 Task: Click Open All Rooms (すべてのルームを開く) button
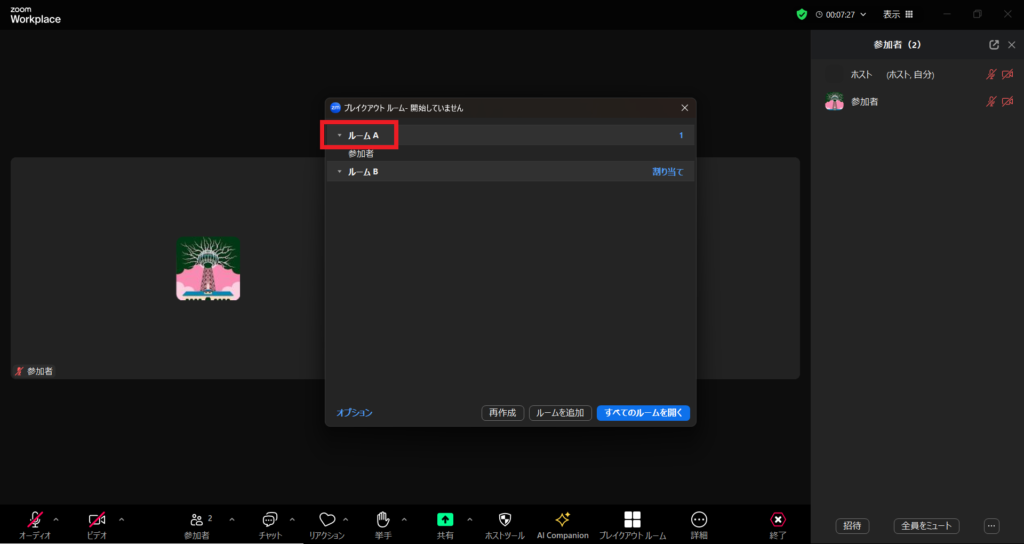(643, 412)
